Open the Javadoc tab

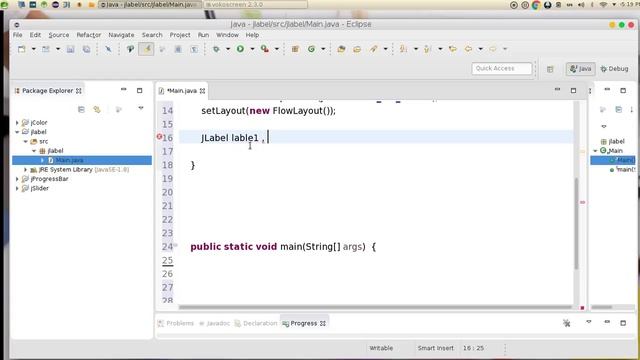point(214,323)
